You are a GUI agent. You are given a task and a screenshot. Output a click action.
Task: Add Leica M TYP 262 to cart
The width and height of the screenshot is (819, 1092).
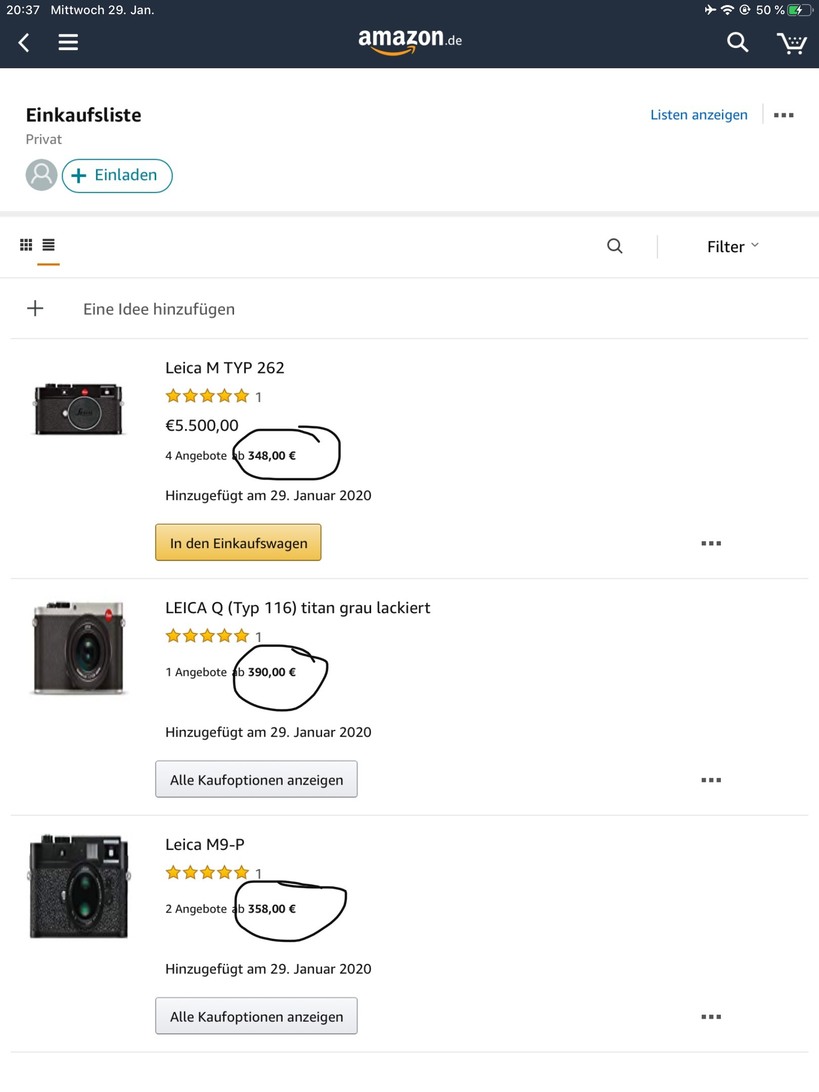coord(238,543)
